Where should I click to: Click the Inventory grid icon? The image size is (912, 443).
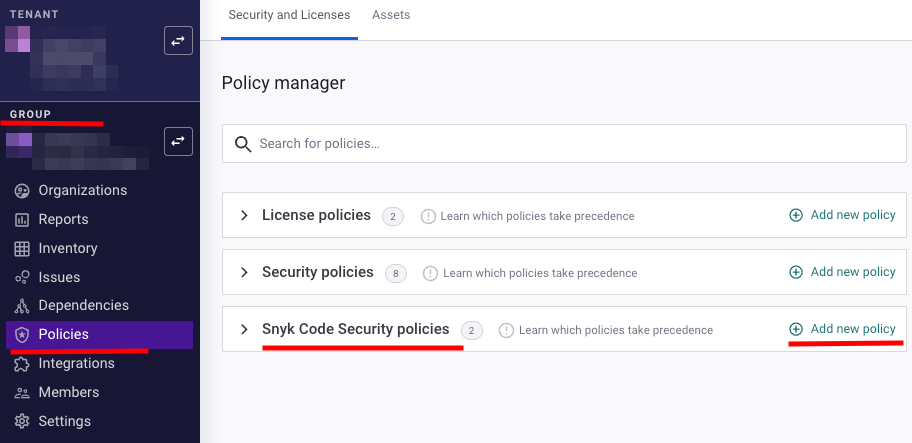[22, 248]
